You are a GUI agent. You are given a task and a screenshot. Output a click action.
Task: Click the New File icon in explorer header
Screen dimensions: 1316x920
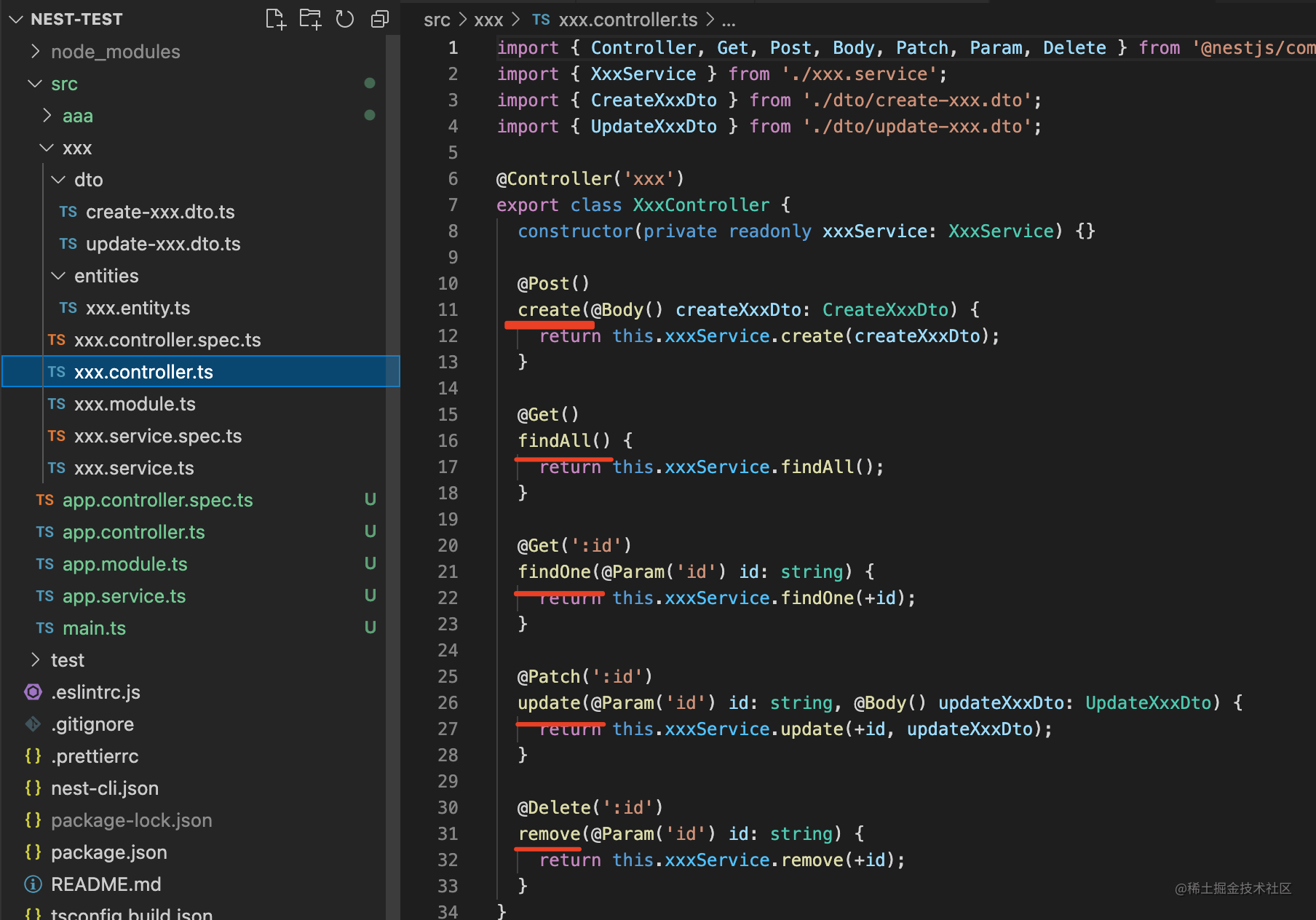click(275, 19)
